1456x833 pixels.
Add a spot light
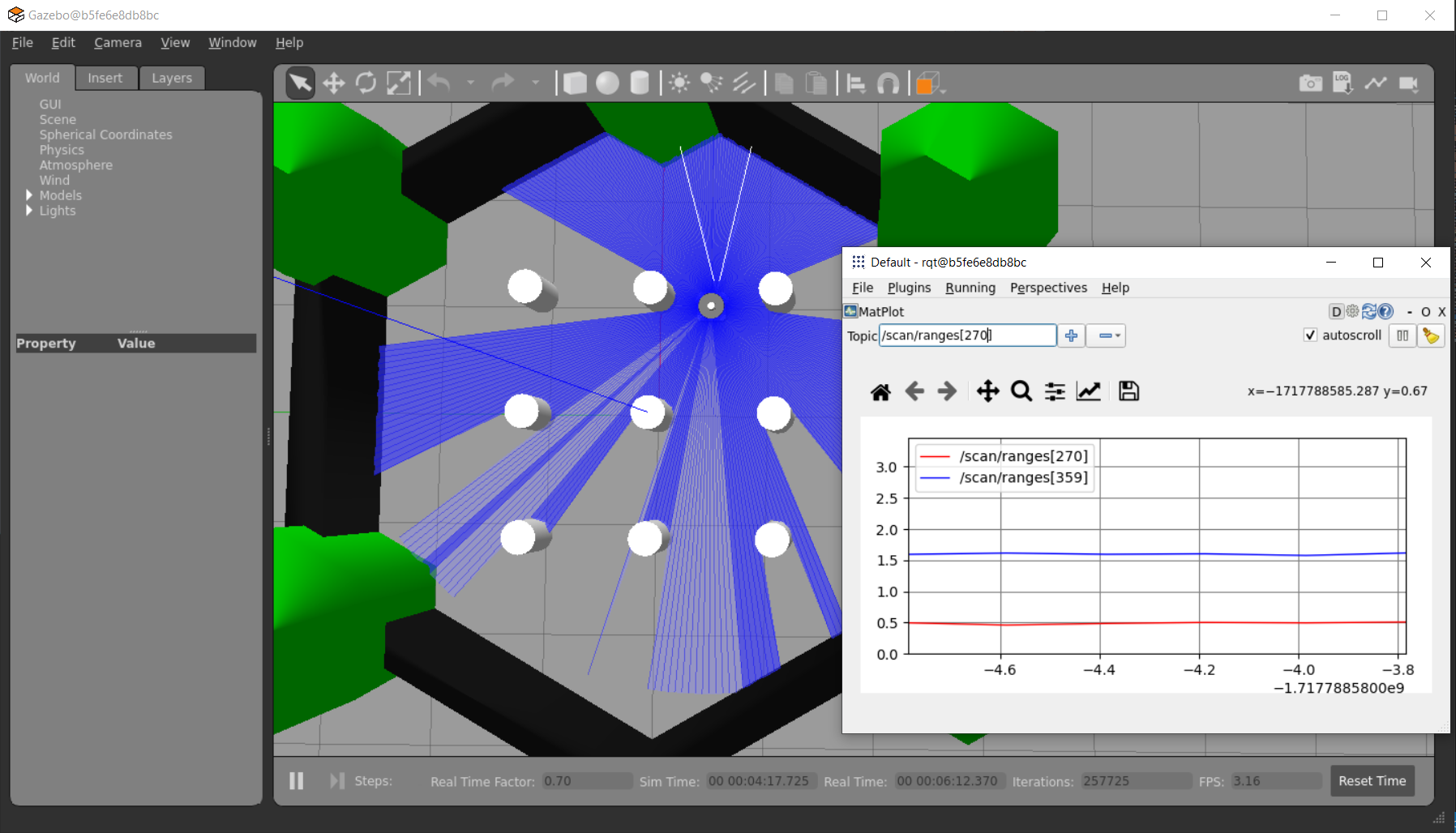712,83
